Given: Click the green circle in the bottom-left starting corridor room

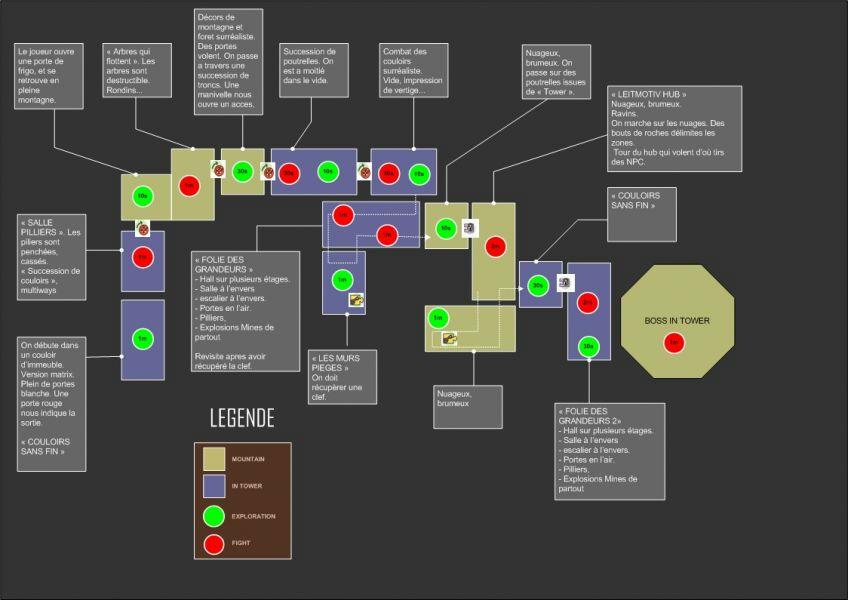Looking at the screenshot, I should tap(142, 339).
